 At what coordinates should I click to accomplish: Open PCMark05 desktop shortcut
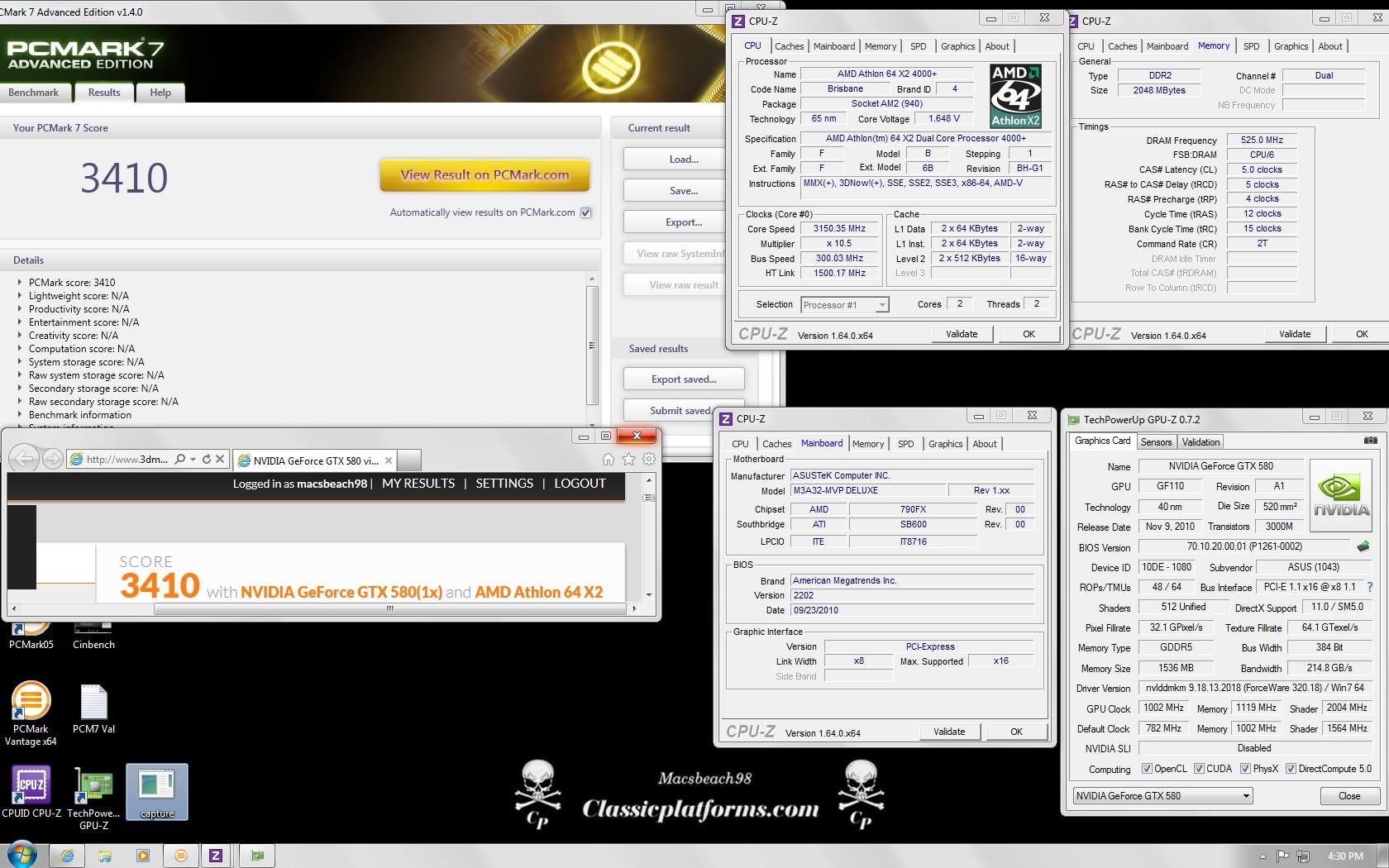[31, 636]
